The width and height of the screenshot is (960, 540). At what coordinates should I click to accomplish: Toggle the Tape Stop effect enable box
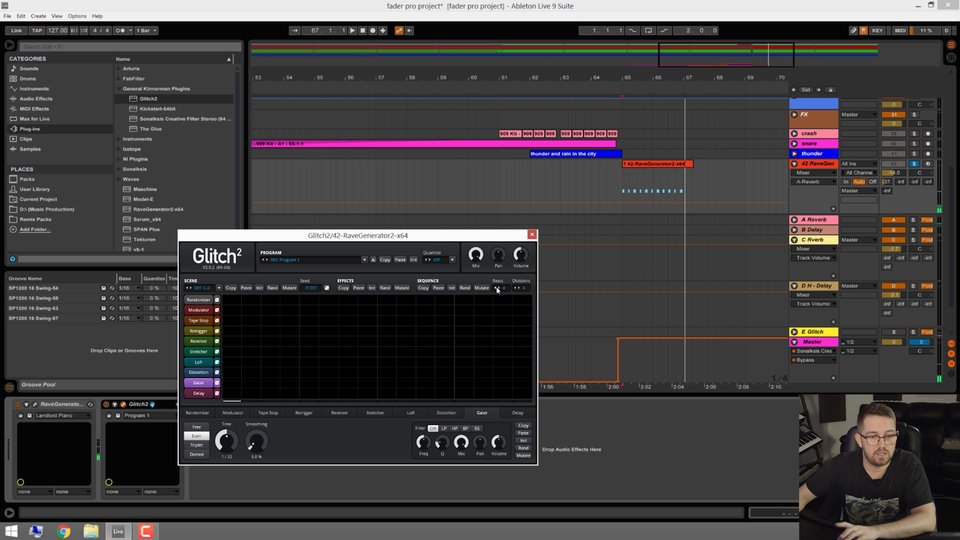(x=217, y=321)
